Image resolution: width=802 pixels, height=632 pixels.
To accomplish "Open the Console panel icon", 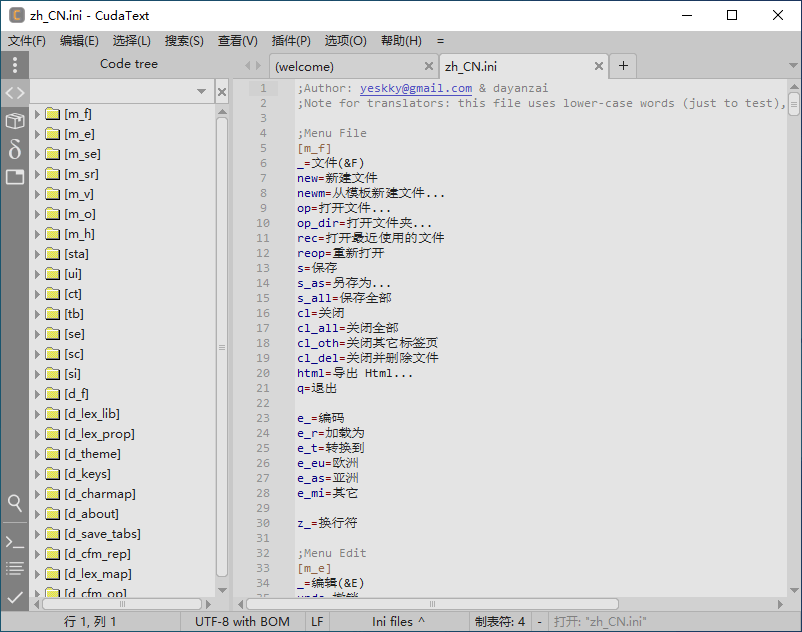I will [x=15, y=542].
